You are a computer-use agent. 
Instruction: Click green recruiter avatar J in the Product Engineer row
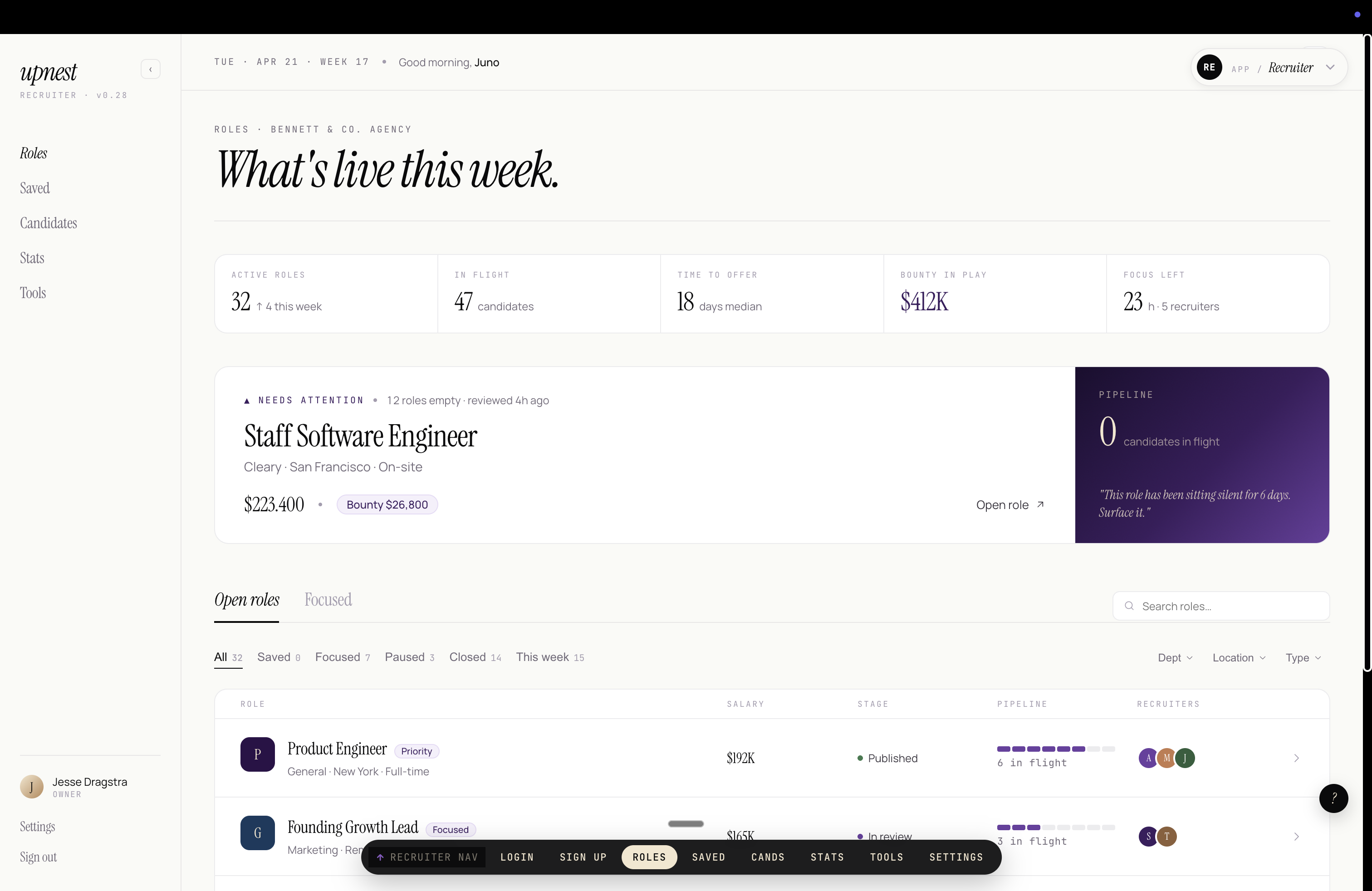tap(1185, 758)
